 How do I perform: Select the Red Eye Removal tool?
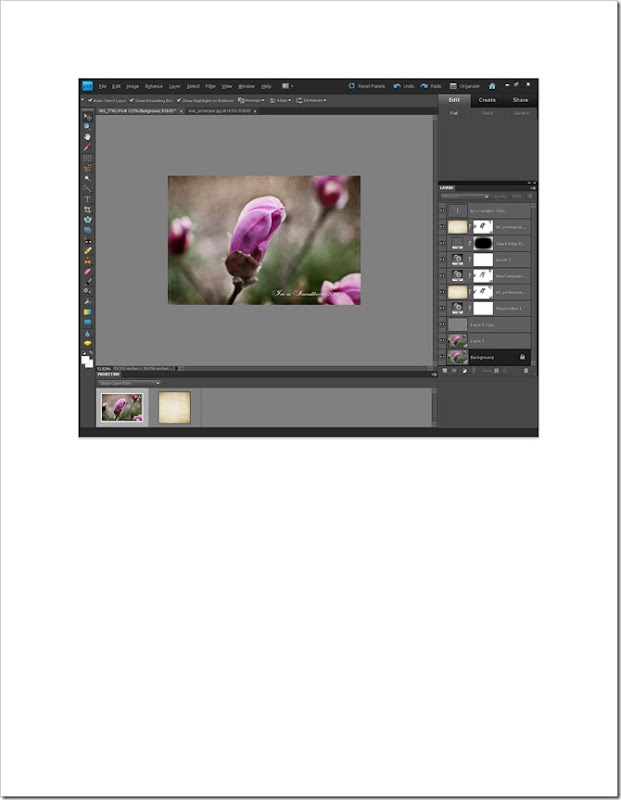tap(87, 241)
